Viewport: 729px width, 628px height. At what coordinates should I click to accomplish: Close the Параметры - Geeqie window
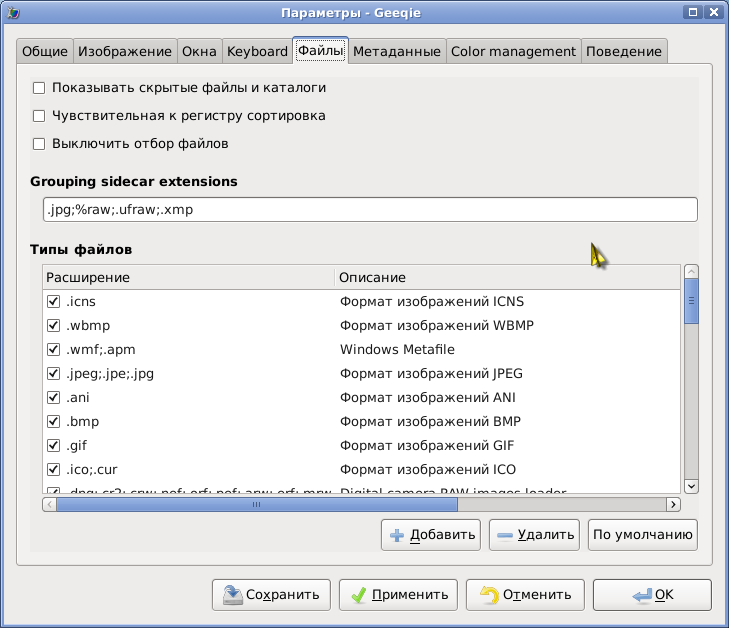point(714,12)
